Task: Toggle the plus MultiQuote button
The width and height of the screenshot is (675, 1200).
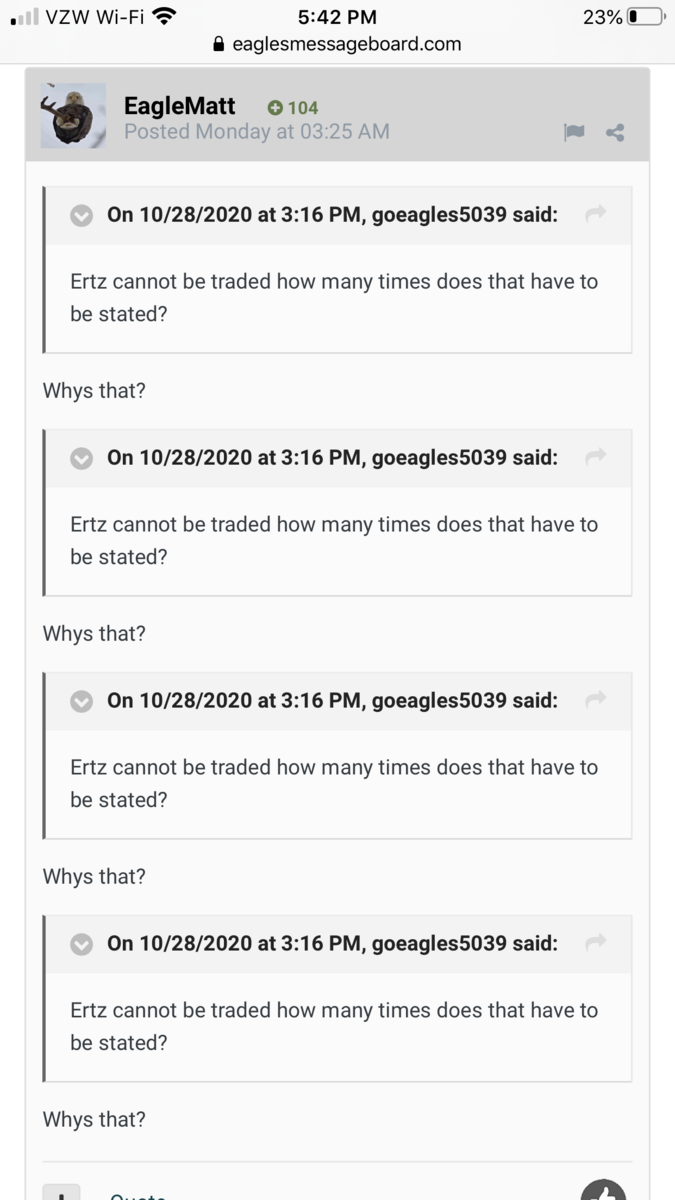Action: 61,1192
